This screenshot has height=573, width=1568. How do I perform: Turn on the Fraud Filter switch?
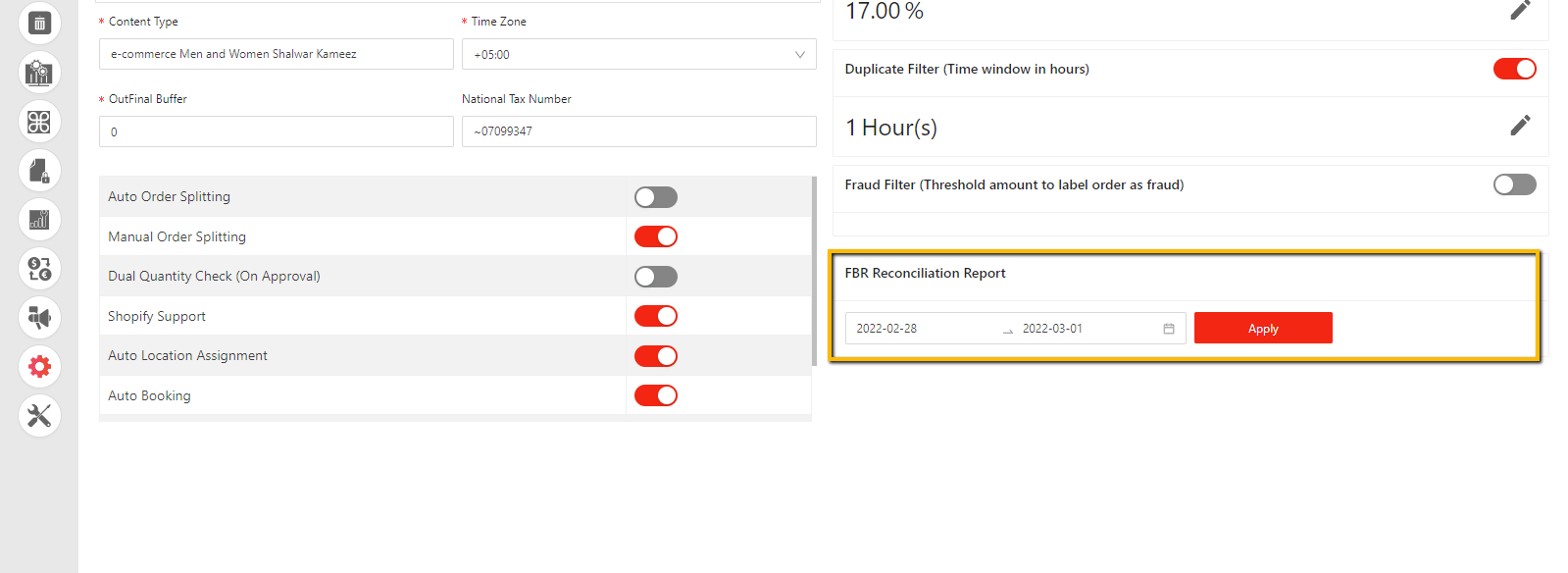(x=1514, y=184)
